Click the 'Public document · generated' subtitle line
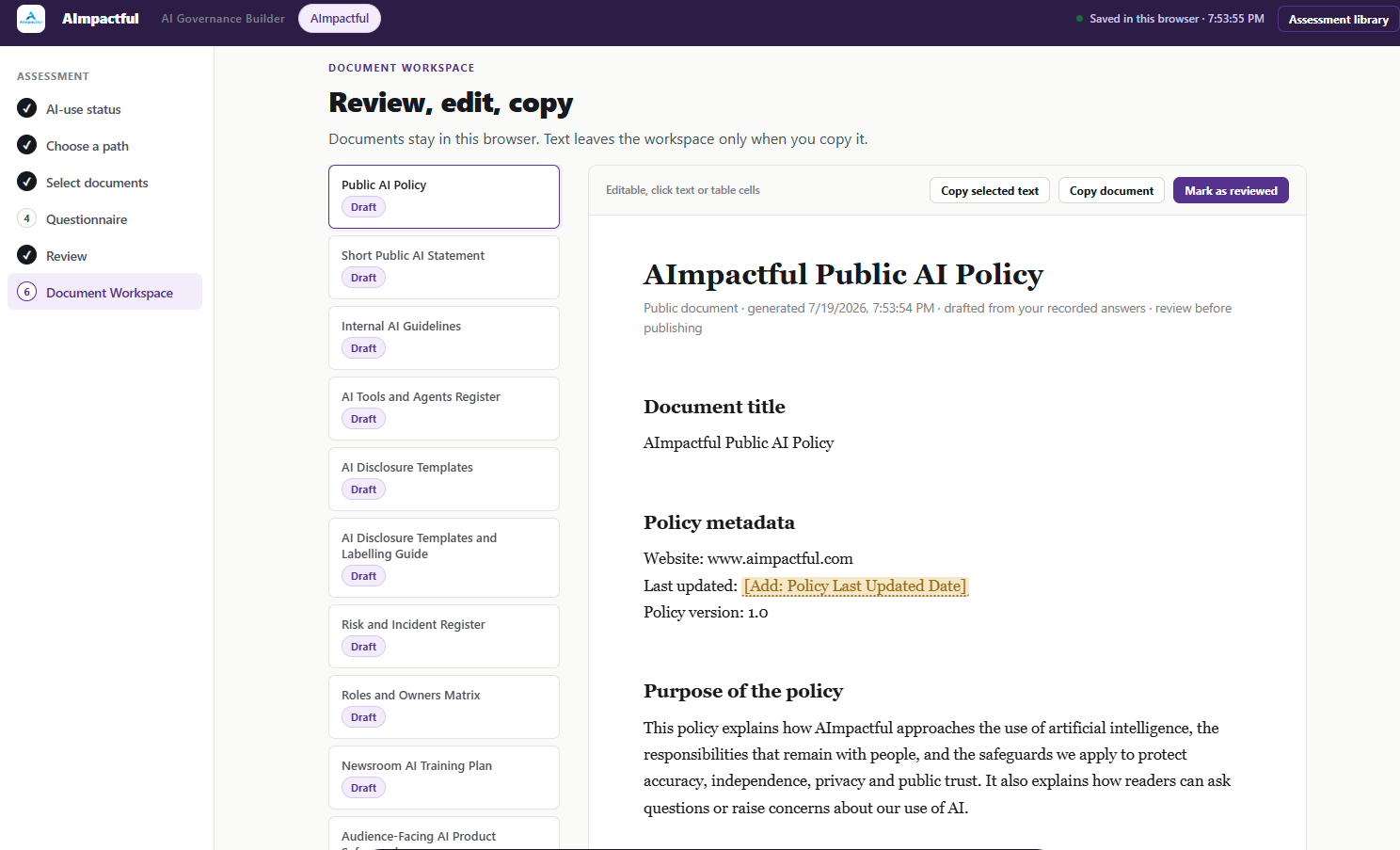The image size is (1400, 850). pyautogui.click(x=937, y=318)
